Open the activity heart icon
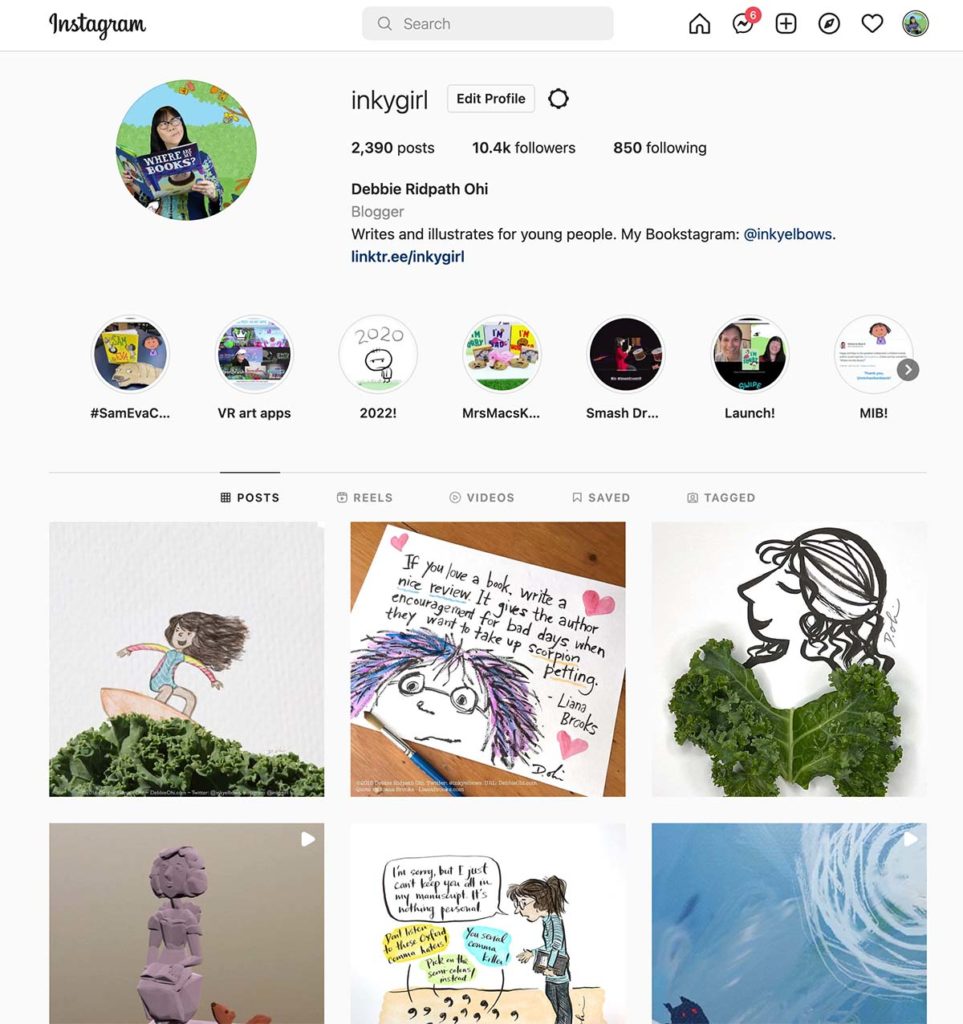963x1024 pixels. (872, 24)
